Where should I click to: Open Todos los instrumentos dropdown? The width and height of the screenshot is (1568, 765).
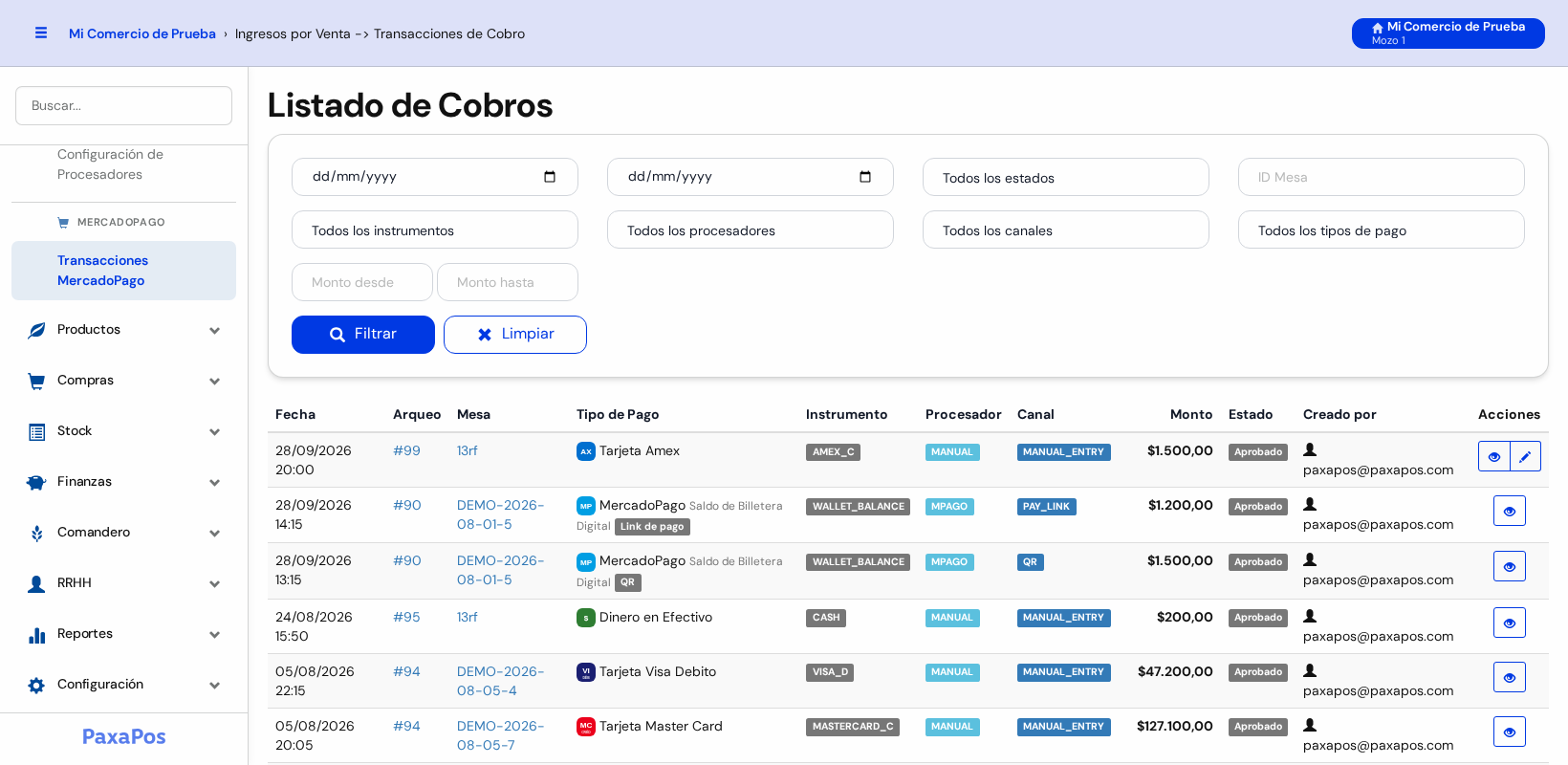[435, 229]
